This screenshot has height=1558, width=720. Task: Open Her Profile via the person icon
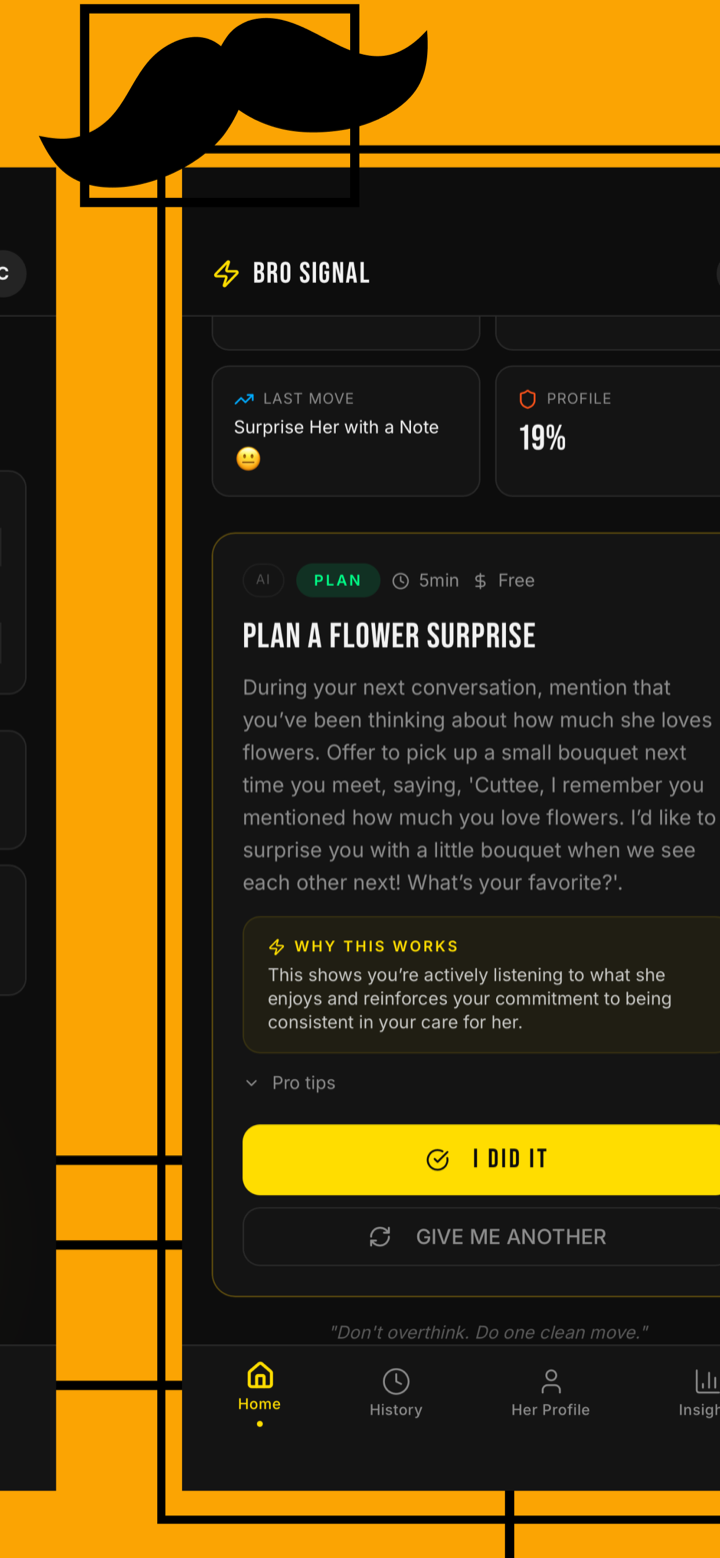[551, 1381]
